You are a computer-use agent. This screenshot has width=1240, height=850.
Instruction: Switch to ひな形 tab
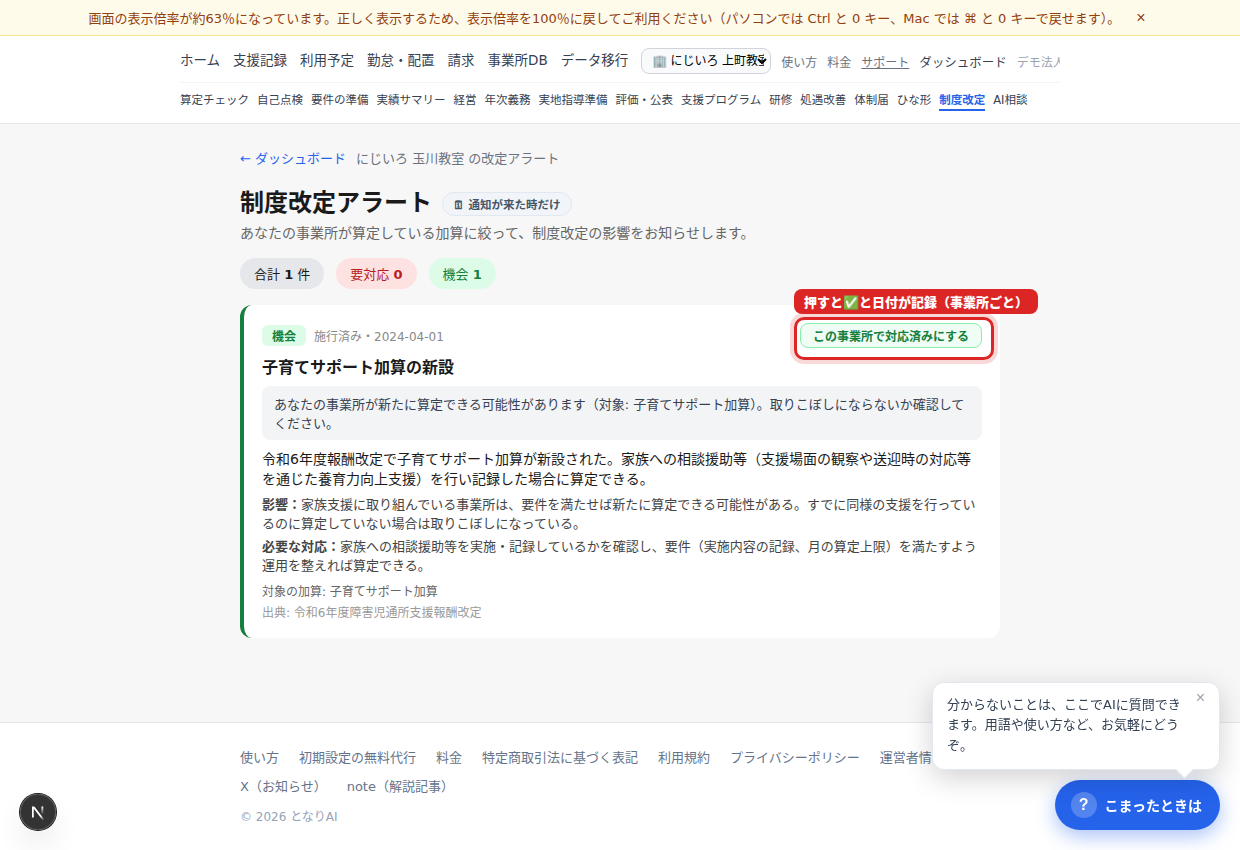pos(914,100)
